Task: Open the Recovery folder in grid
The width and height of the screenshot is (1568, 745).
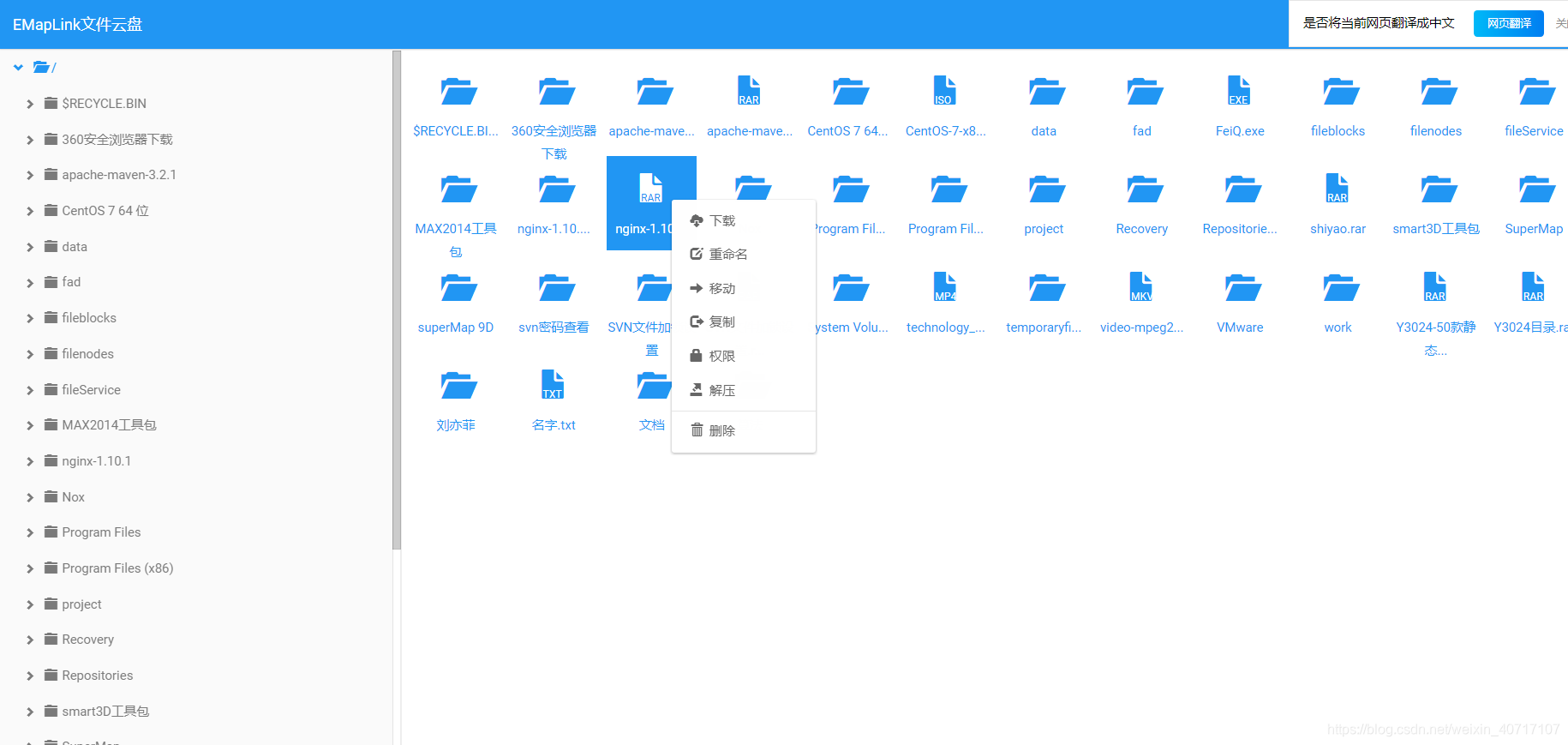Action: [x=1145, y=189]
